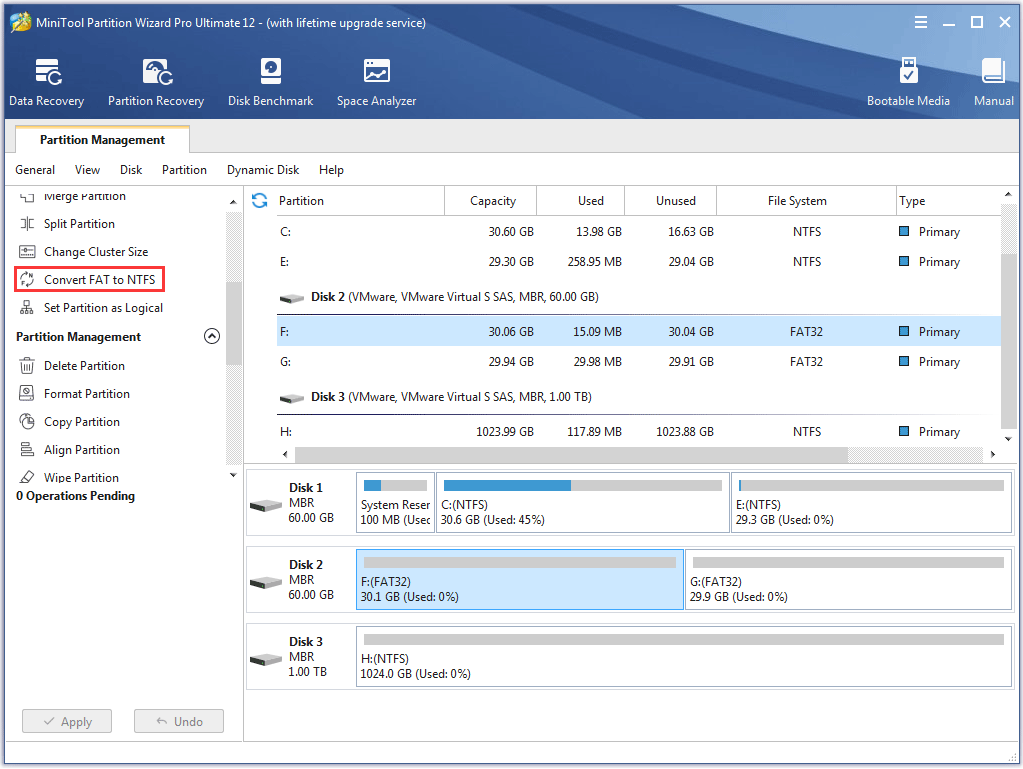Undo the last operation
The height and width of the screenshot is (769, 1023).
click(x=178, y=721)
